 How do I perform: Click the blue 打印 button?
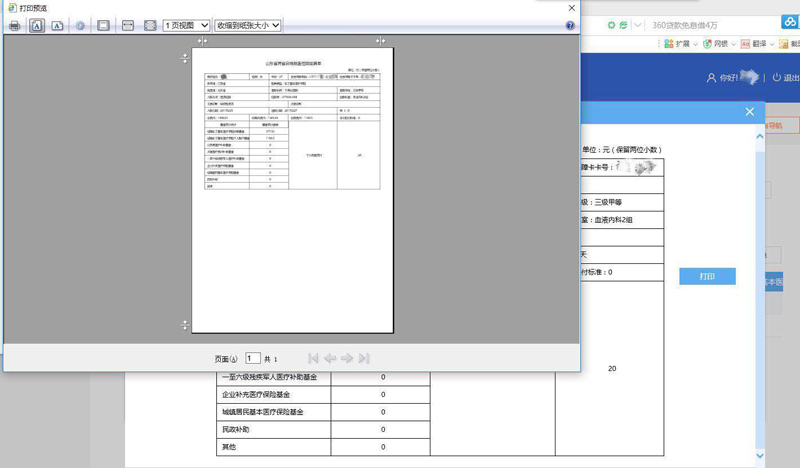707,276
